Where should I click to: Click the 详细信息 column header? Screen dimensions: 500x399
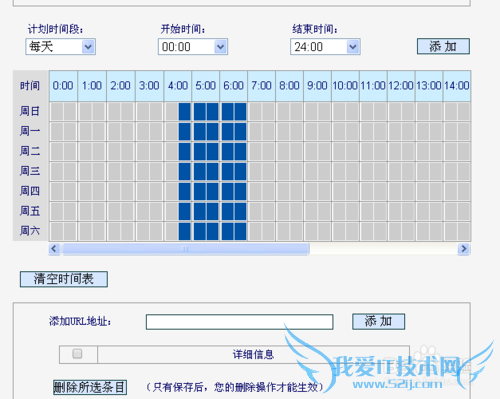253,354
